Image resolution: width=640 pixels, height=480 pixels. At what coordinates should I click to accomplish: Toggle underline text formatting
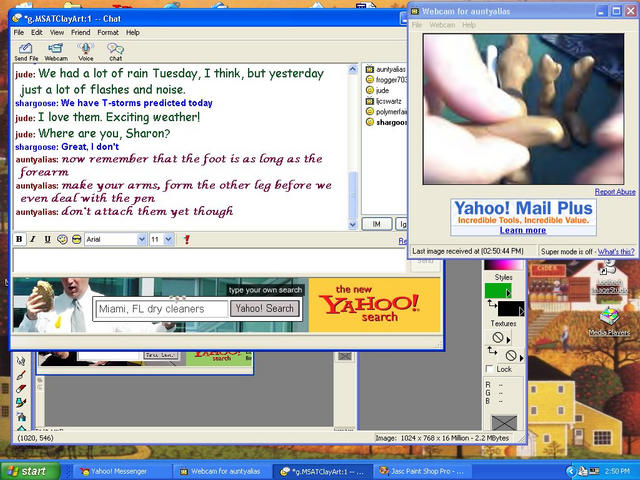(47, 239)
